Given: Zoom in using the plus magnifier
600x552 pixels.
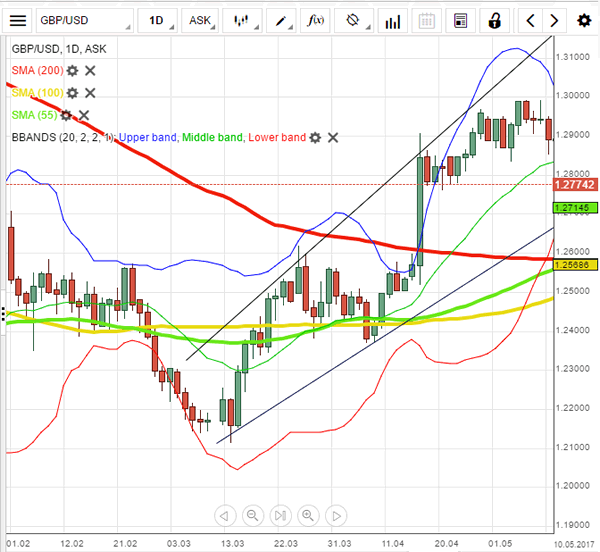Looking at the screenshot, I should pyautogui.click(x=308, y=516).
